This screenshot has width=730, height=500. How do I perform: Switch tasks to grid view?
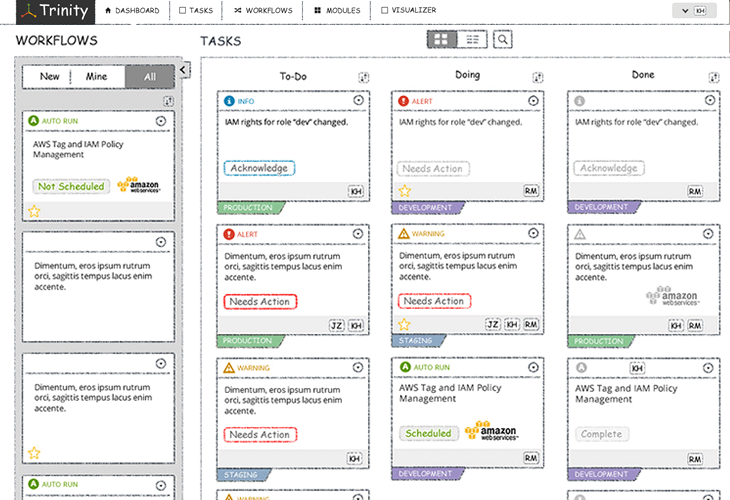[441, 39]
